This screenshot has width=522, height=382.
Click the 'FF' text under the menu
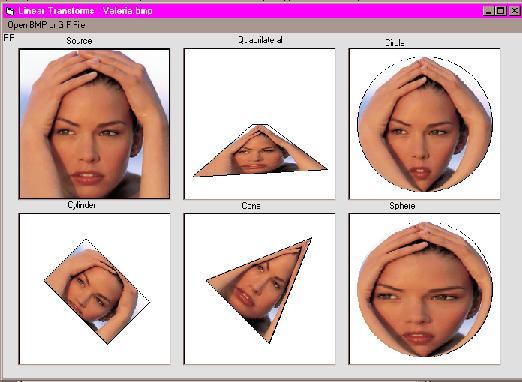coord(9,38)
